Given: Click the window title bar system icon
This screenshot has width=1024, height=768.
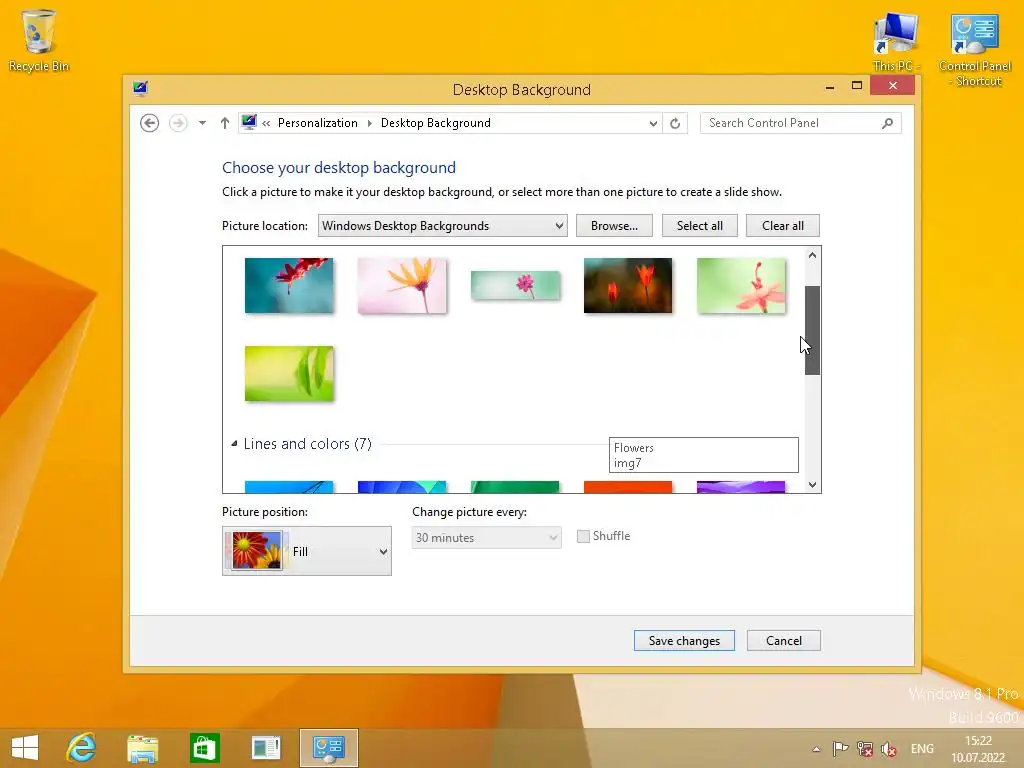Looking at the screenshot, I should [x=140, y=88].
